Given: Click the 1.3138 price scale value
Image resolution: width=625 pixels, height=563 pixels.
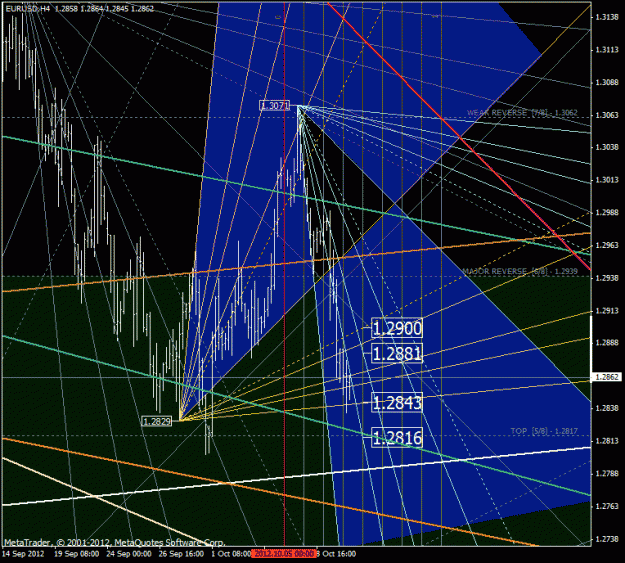Looking at the screenshot, I should click(607, 17).
